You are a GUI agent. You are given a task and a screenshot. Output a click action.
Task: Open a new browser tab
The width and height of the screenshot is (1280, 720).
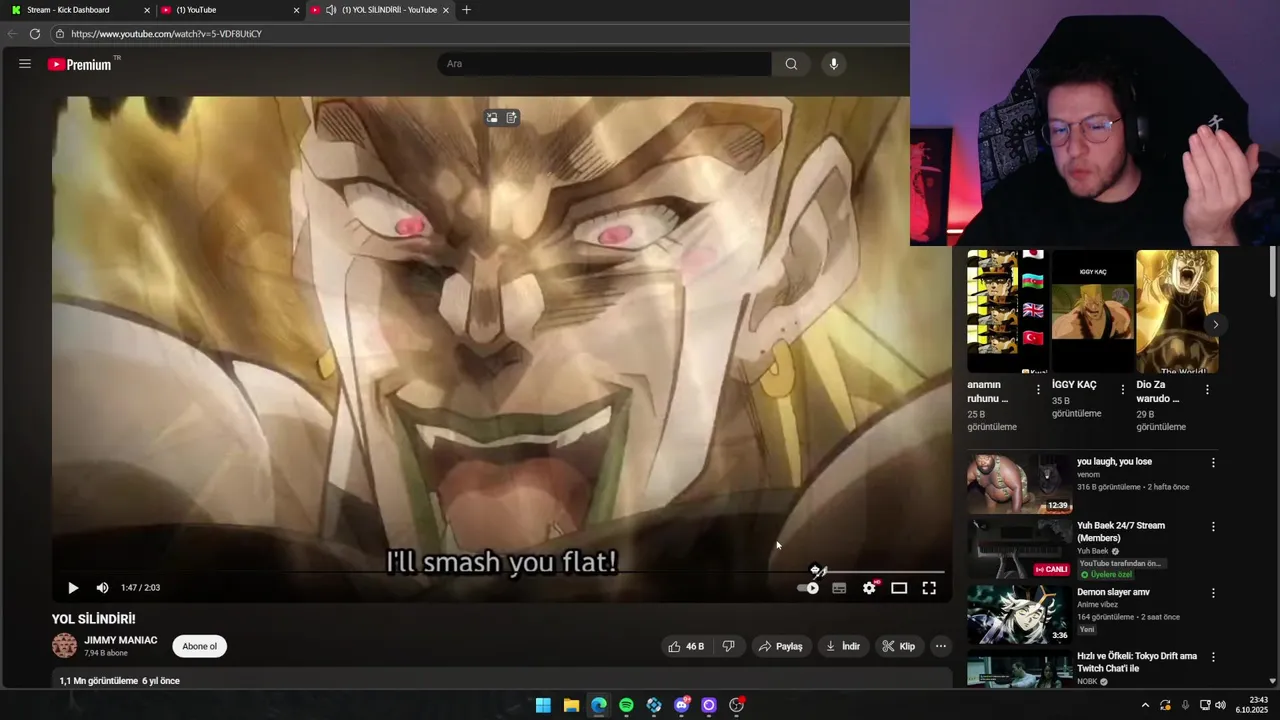pos(466,10)
